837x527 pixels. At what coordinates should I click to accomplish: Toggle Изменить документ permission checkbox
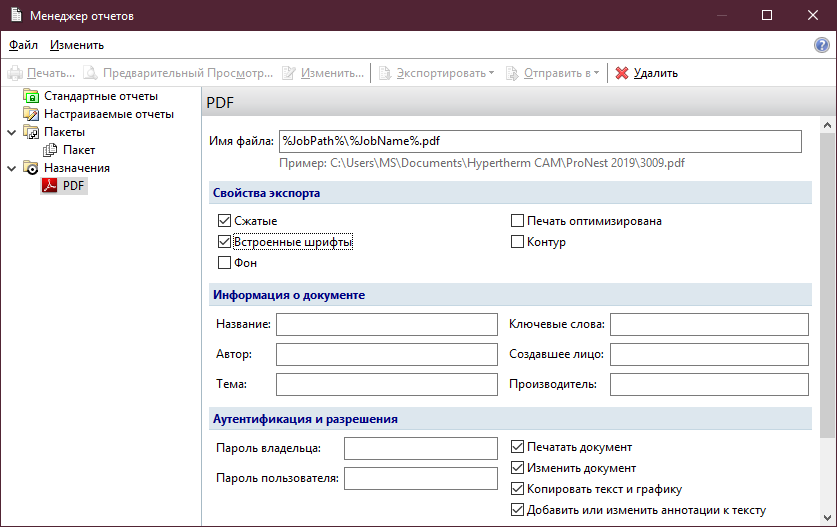pos(517,468)
